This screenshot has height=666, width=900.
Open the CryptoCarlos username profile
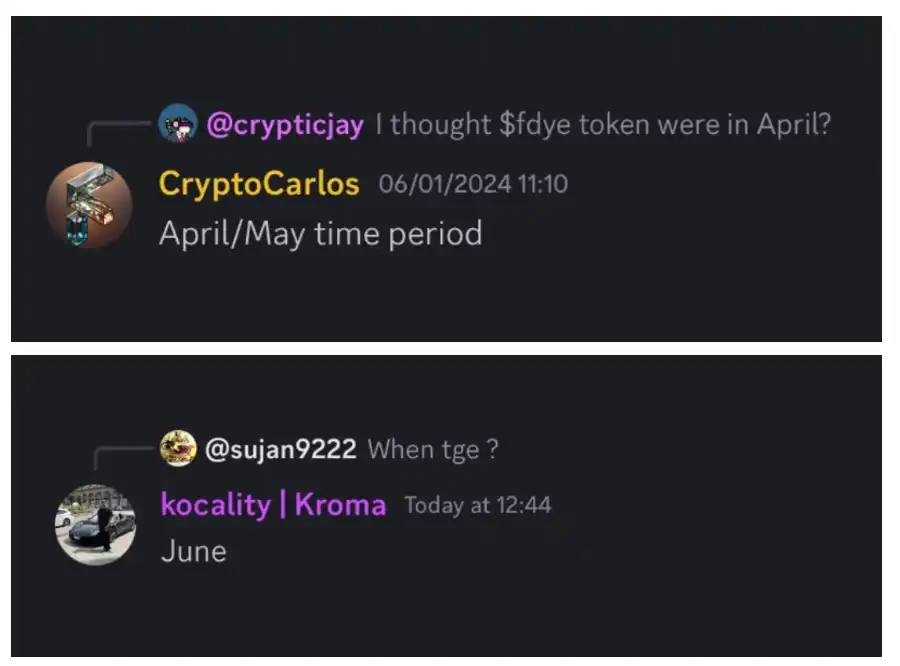[x=258, y=184]
